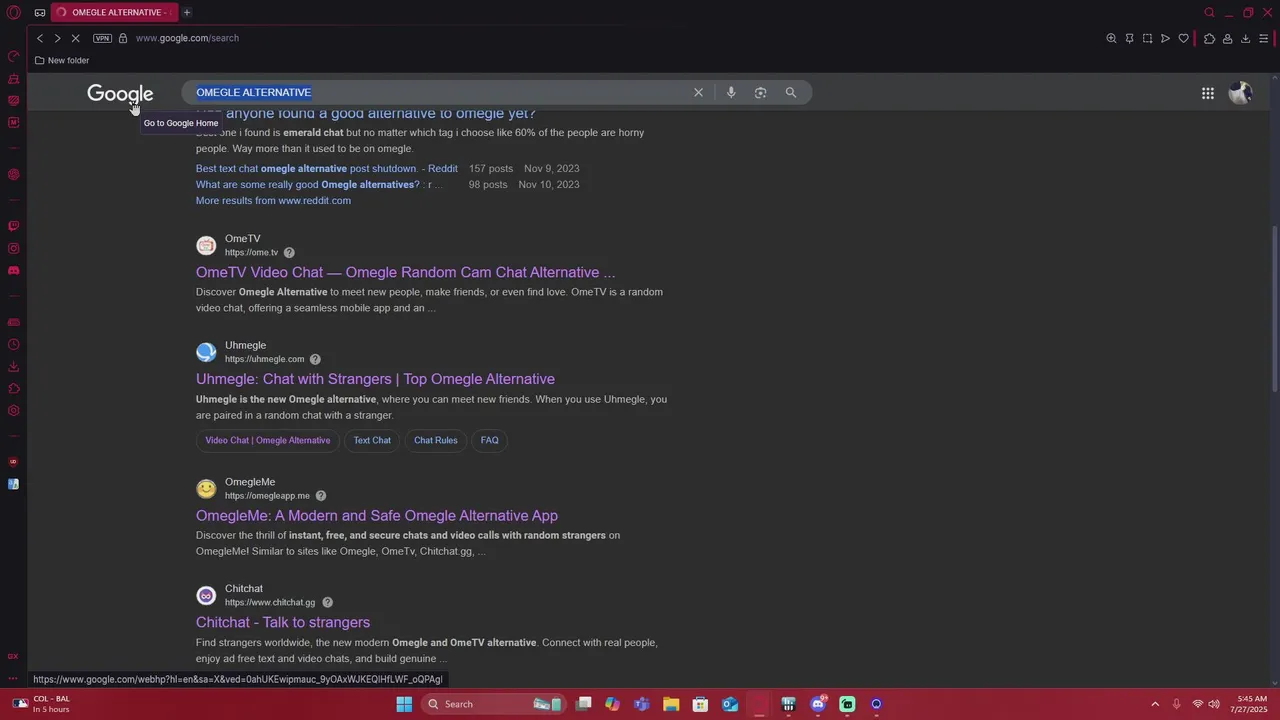Screen dimensions: 1280x720
Task: Open OmeTV Video Chat result link
Action: click(405, 272)
